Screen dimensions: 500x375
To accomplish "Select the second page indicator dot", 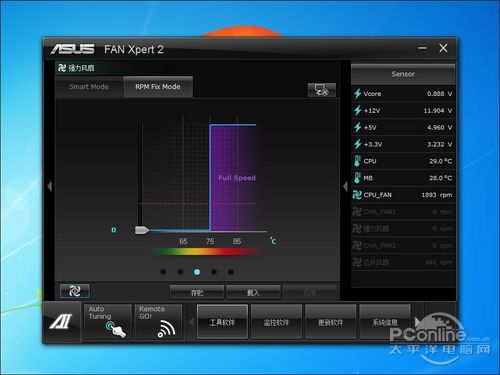I will pos(180,272).
